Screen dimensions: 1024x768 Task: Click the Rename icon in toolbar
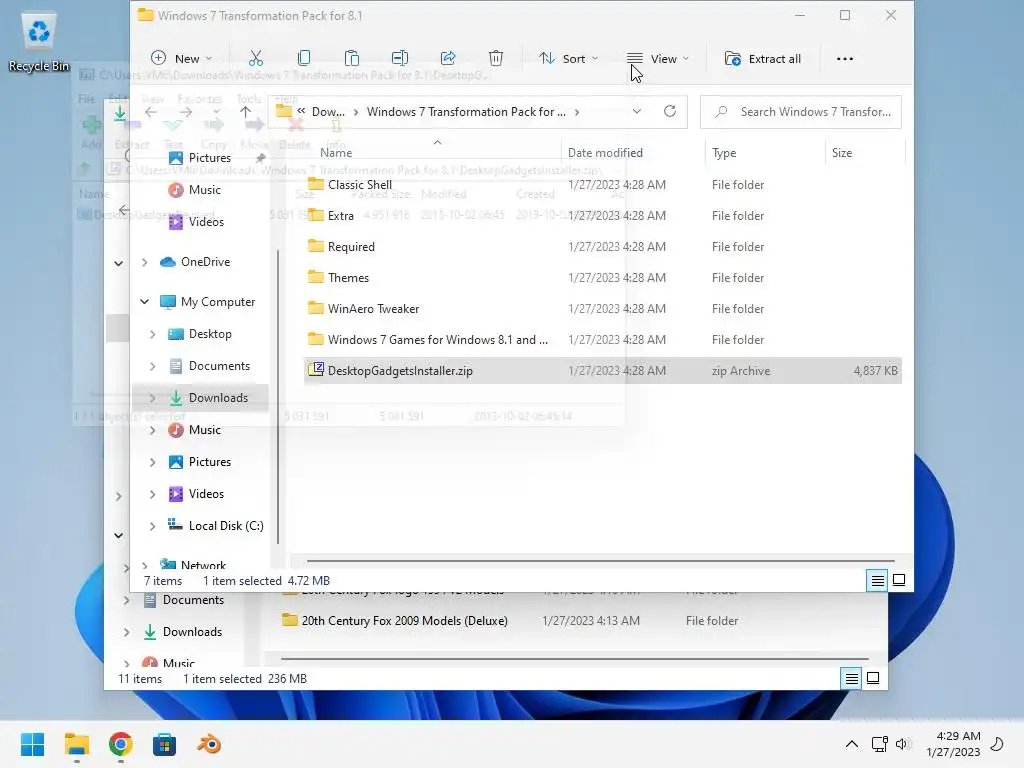click(x=400, y=59)
